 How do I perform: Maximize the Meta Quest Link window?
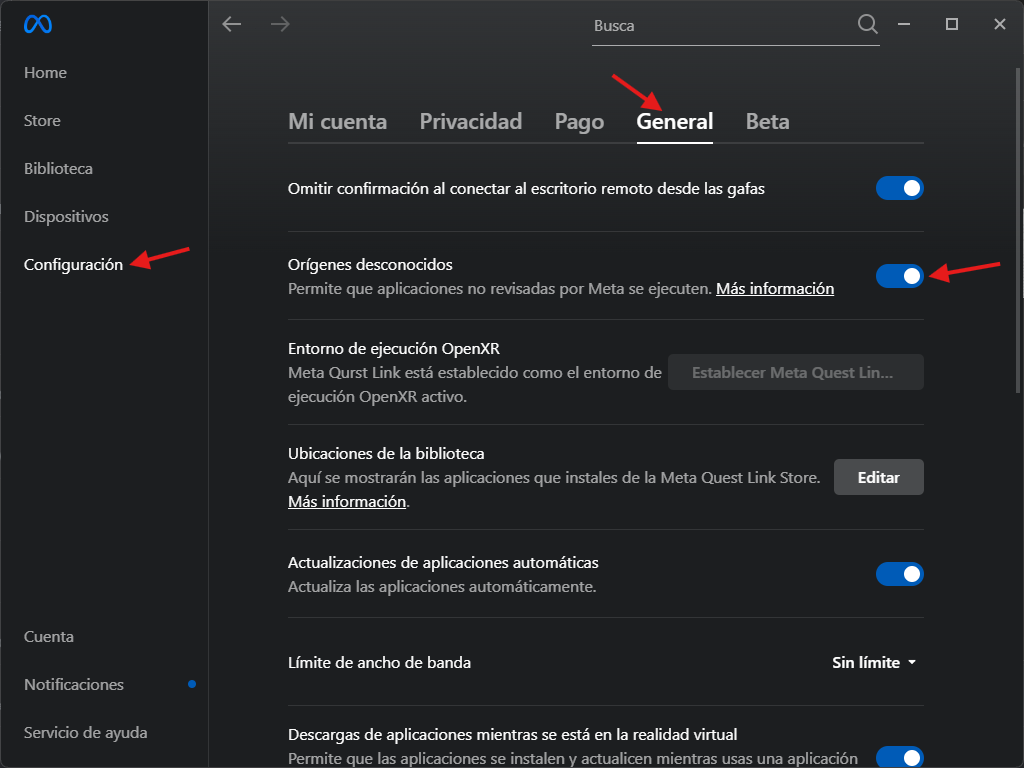pos(952,24)
